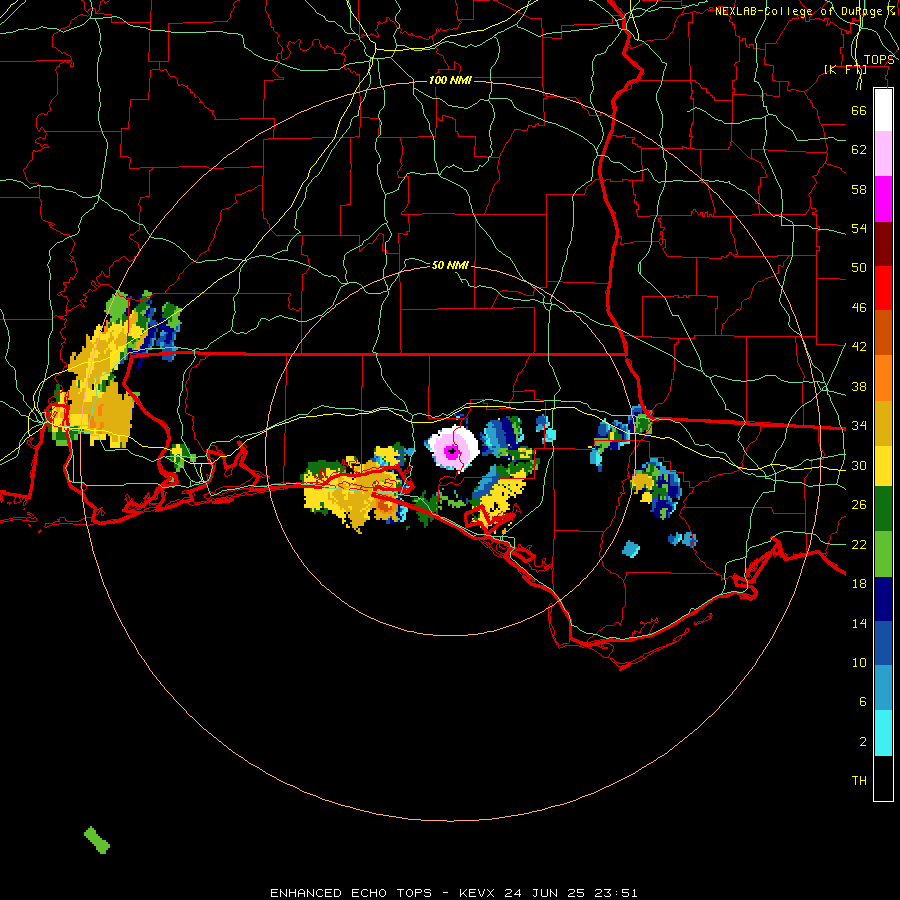Screen dimensions: 900x900
Task: Click the cyan swatch in the legend
Action: (x=883, y=733)
